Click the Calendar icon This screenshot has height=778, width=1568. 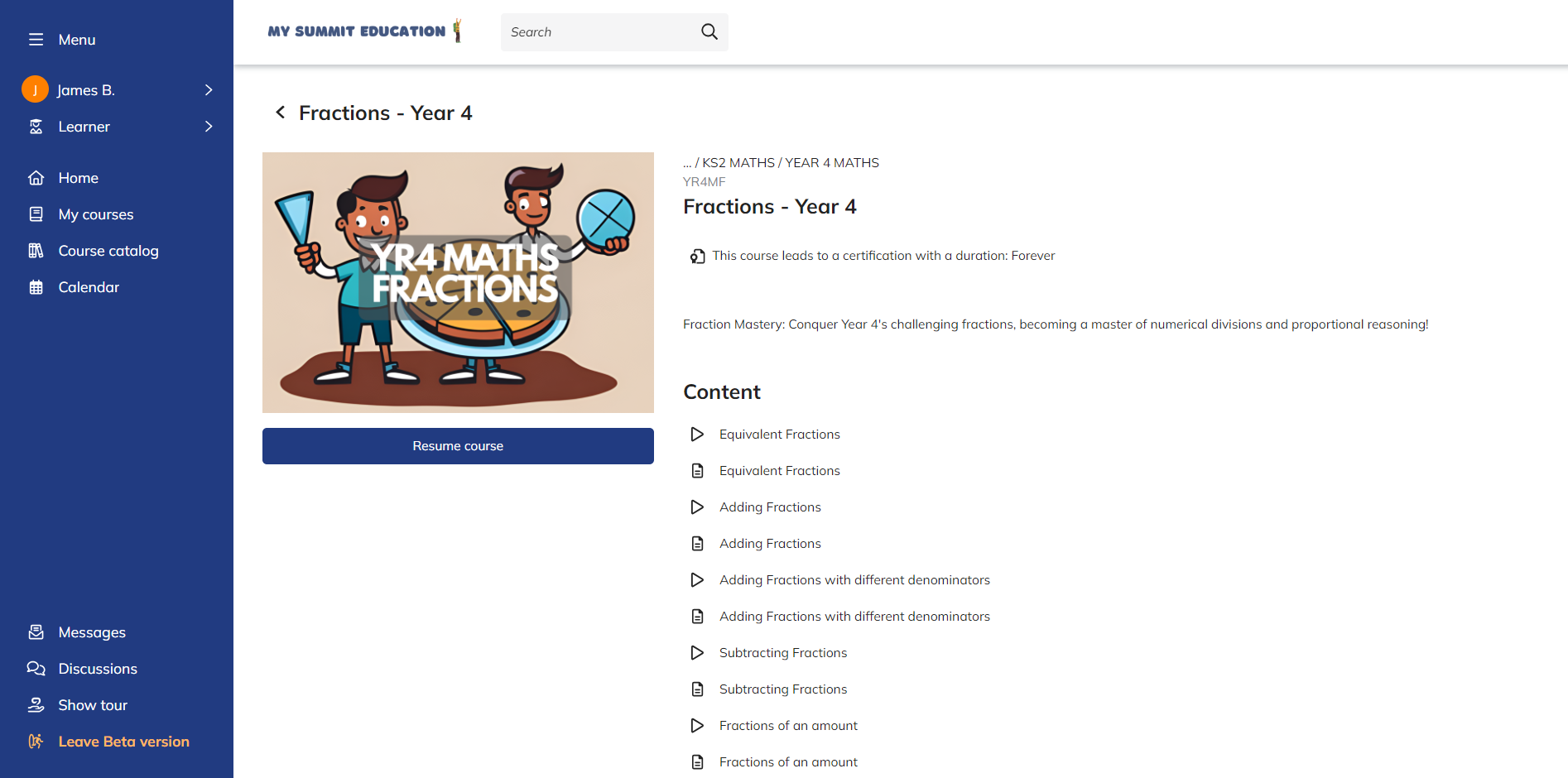coord(36,287)
